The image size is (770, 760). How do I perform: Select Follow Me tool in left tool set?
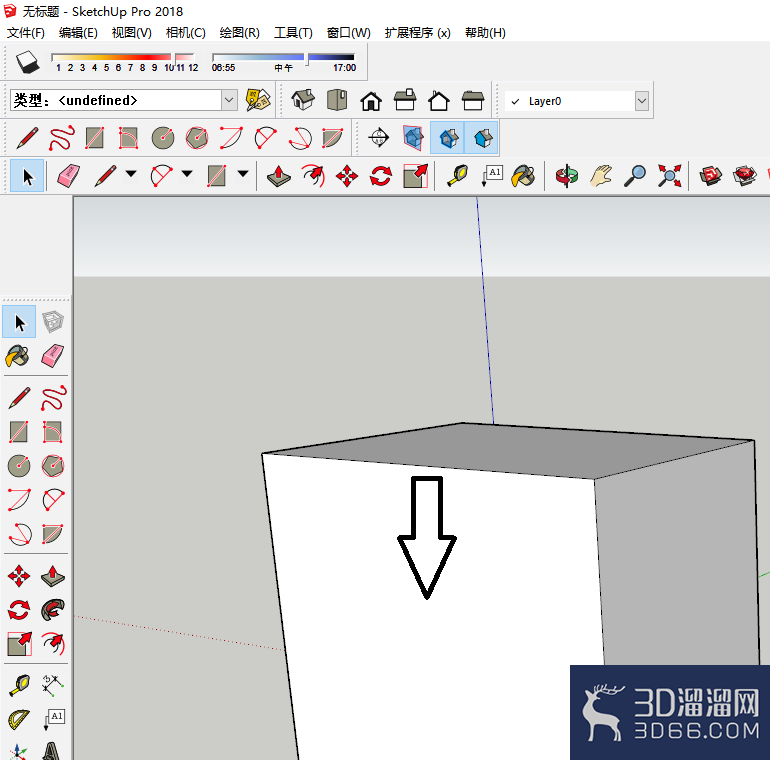pyautogui.click(x=53, y=610)
